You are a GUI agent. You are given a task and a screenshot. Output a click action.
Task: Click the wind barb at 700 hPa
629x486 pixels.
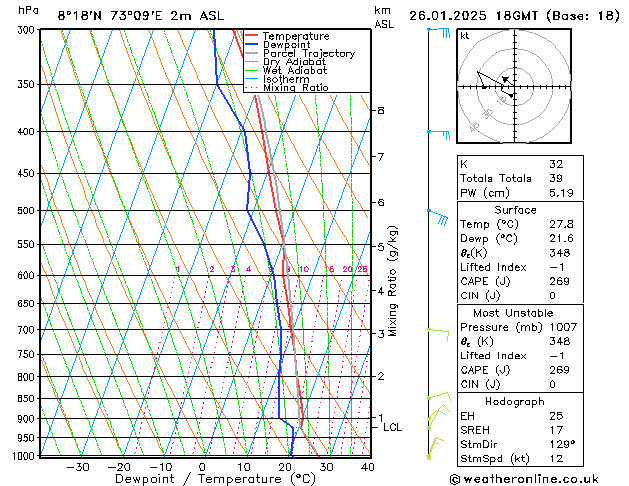(x=438, y=329)
